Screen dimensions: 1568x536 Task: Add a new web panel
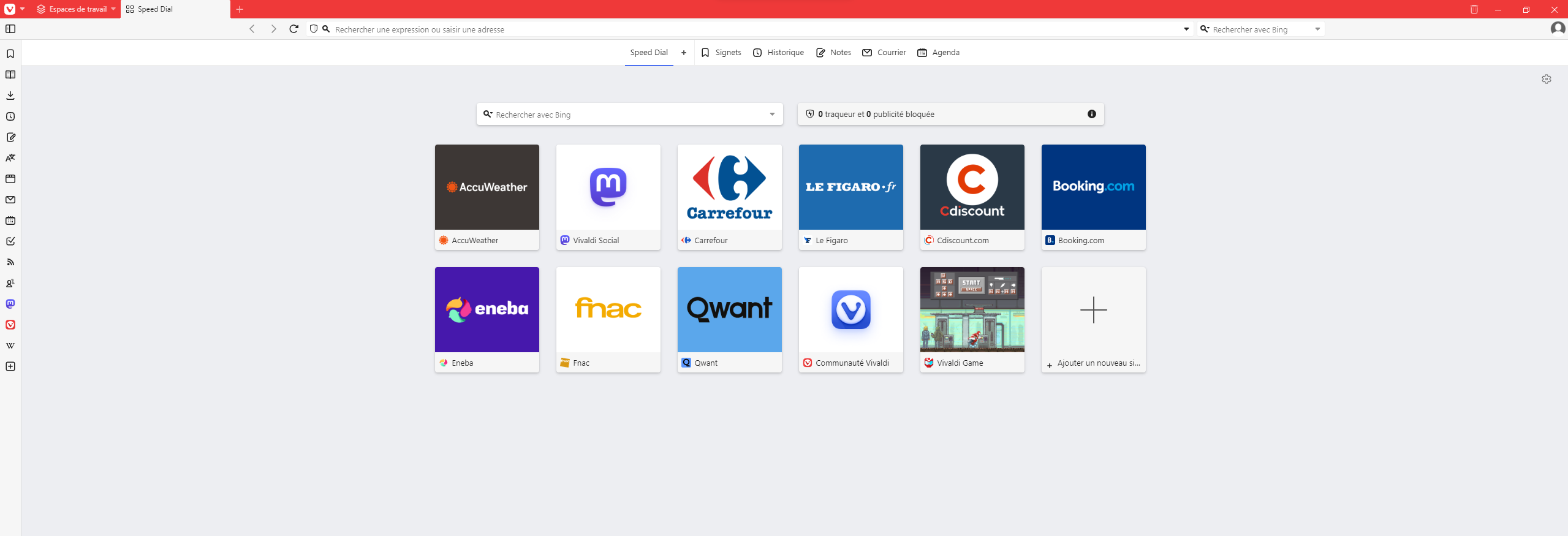(10, 366)
